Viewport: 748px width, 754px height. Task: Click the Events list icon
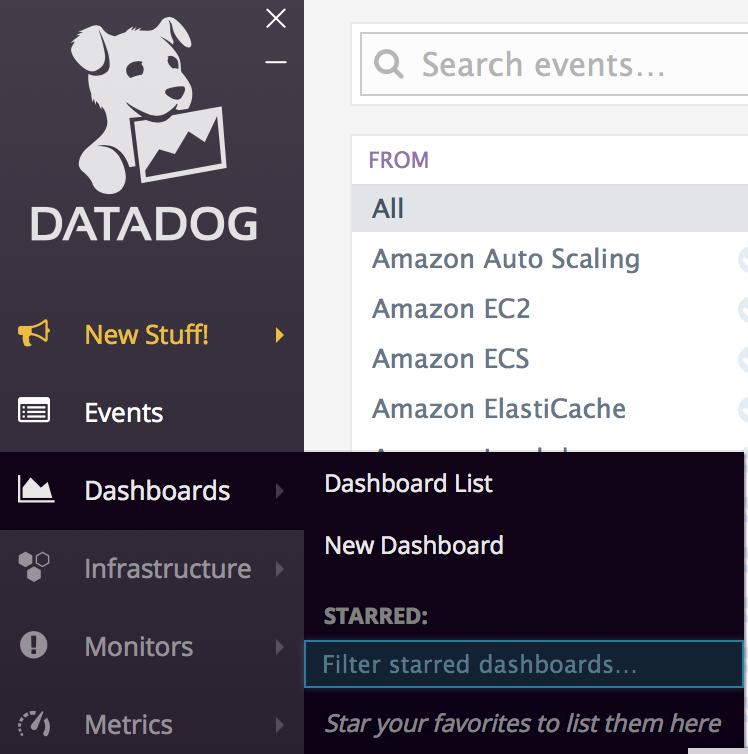click(x=34, y=410)
